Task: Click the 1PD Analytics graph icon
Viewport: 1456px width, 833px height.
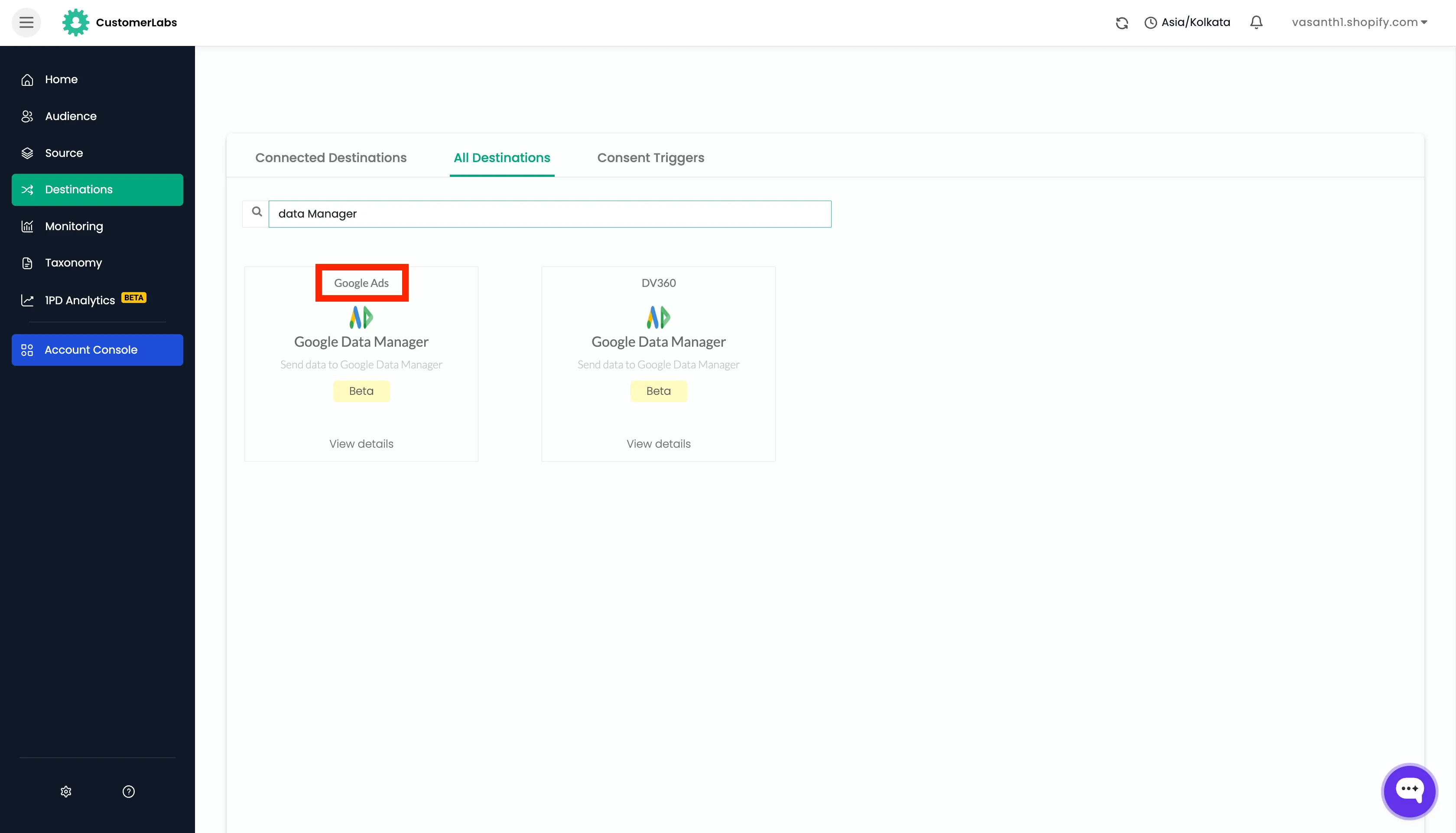Action: click(27, 300)
